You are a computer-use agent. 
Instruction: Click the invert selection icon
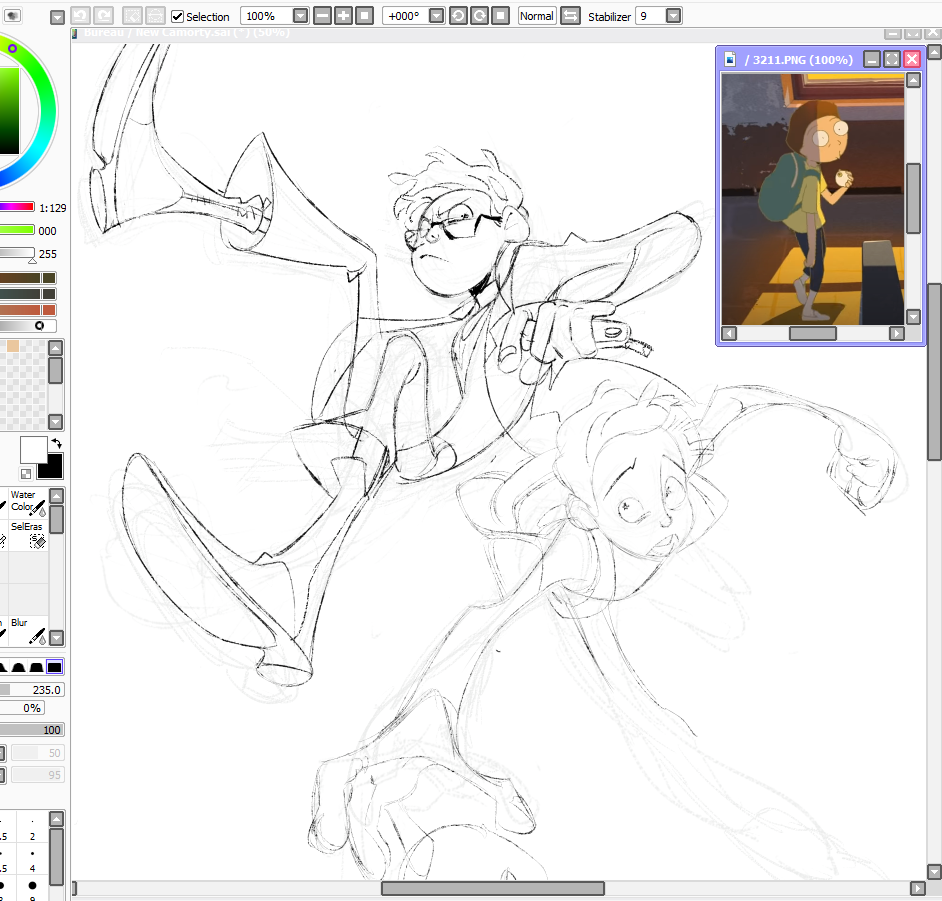(155, 16)
